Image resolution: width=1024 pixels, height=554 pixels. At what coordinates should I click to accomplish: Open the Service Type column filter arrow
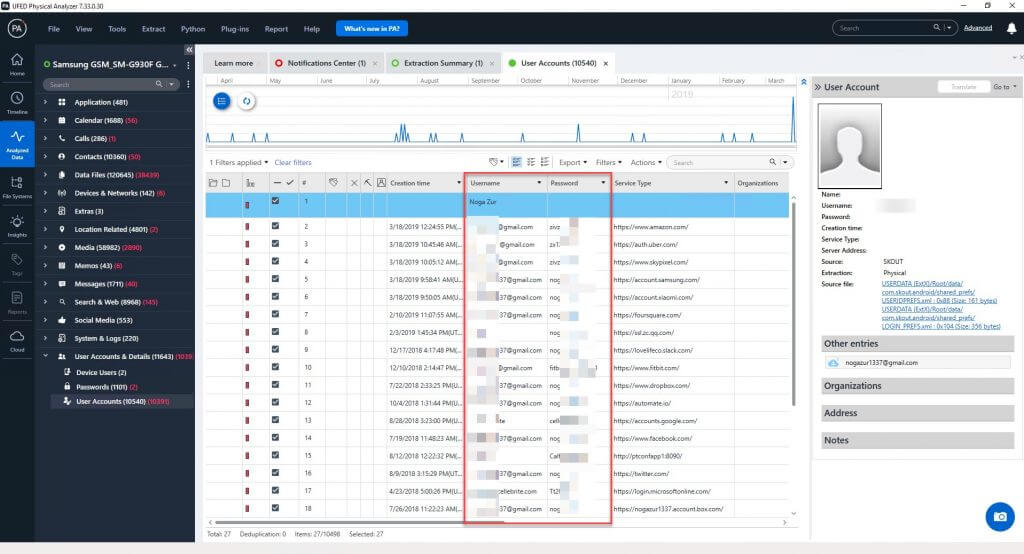[x=726, y=183]
